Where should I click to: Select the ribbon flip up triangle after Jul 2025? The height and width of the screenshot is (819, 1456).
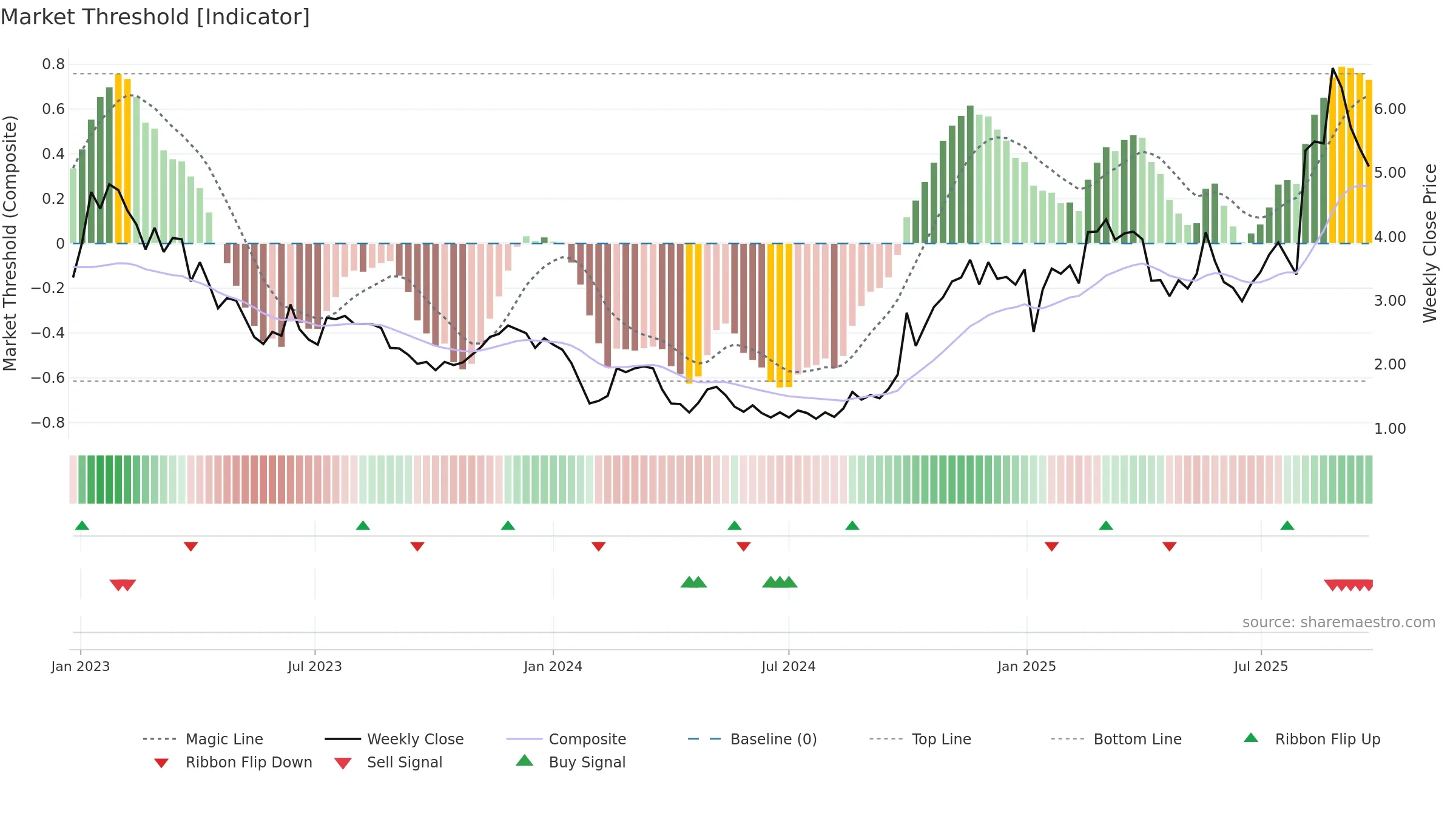pos(1287,525)
